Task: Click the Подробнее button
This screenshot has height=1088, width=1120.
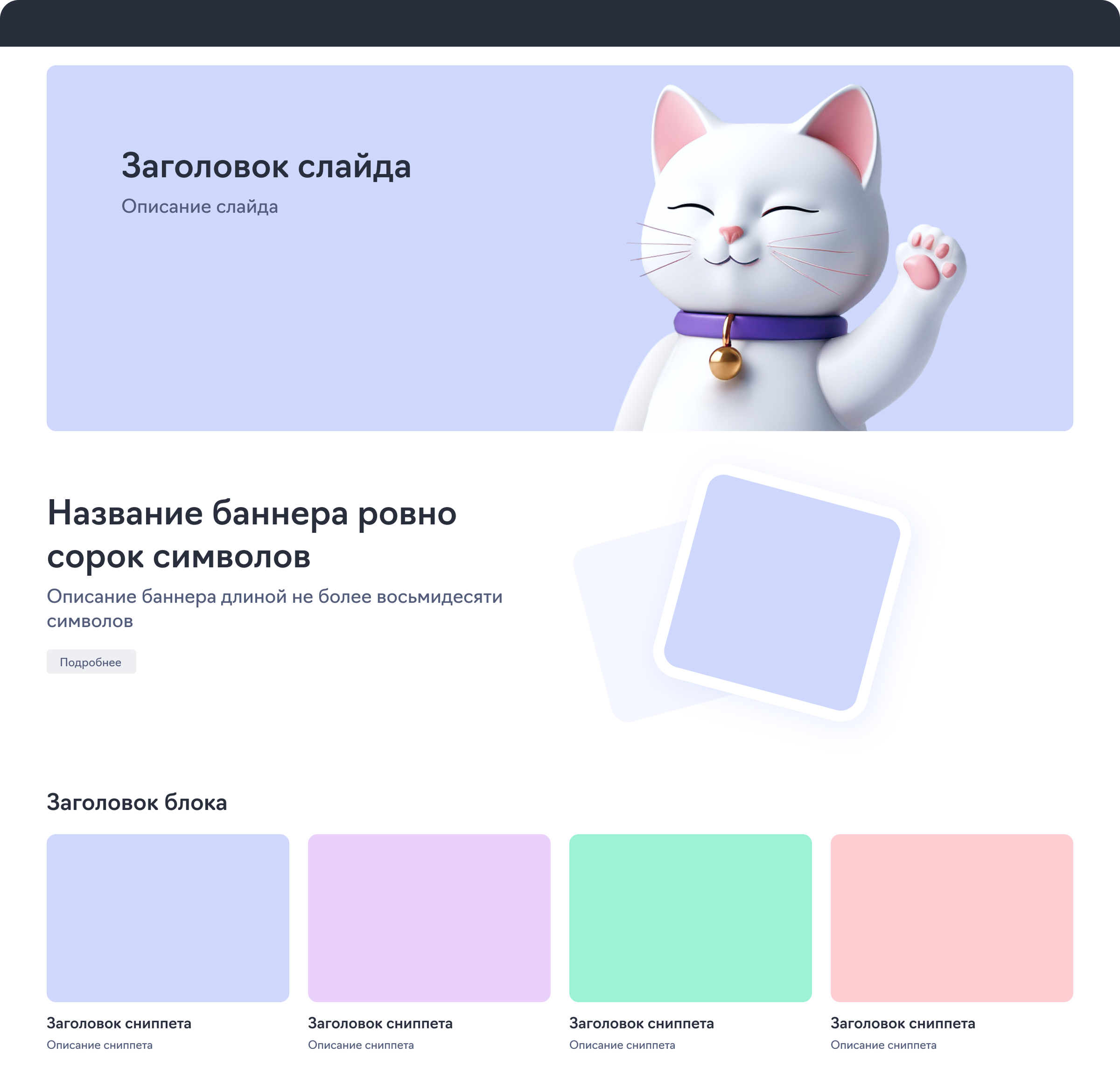Action: click(91, 662)
